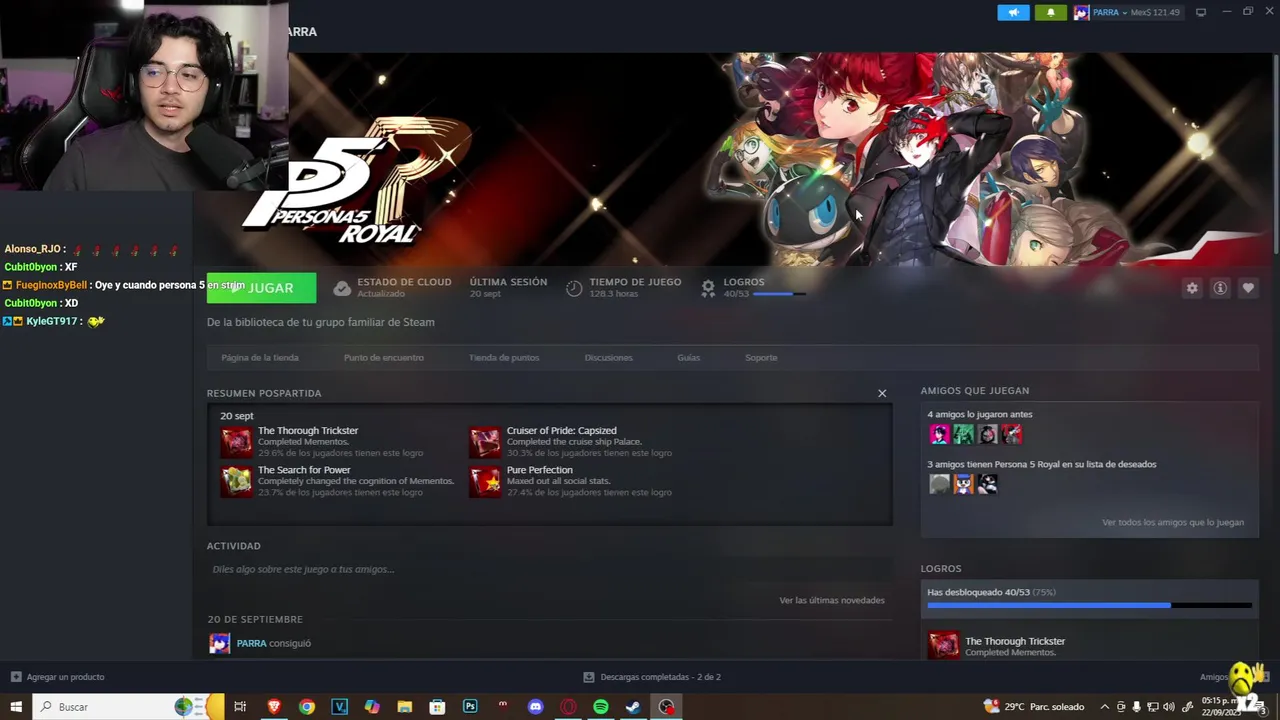
Task: Click second wishlist friend avatar
Action: tap(963, 484)
